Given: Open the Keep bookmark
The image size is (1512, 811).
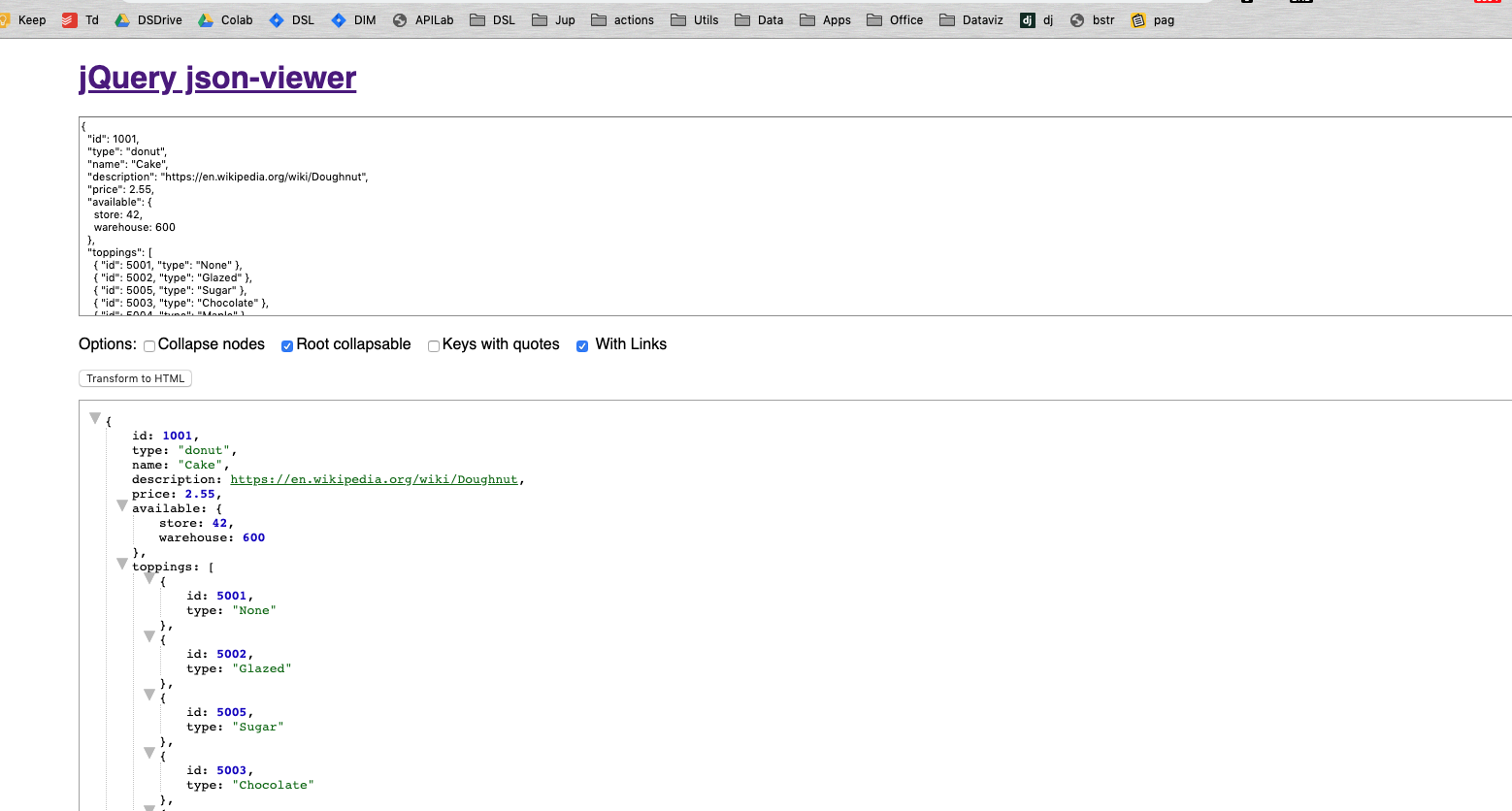Looking at the screenshot, I should pos(23,19).
